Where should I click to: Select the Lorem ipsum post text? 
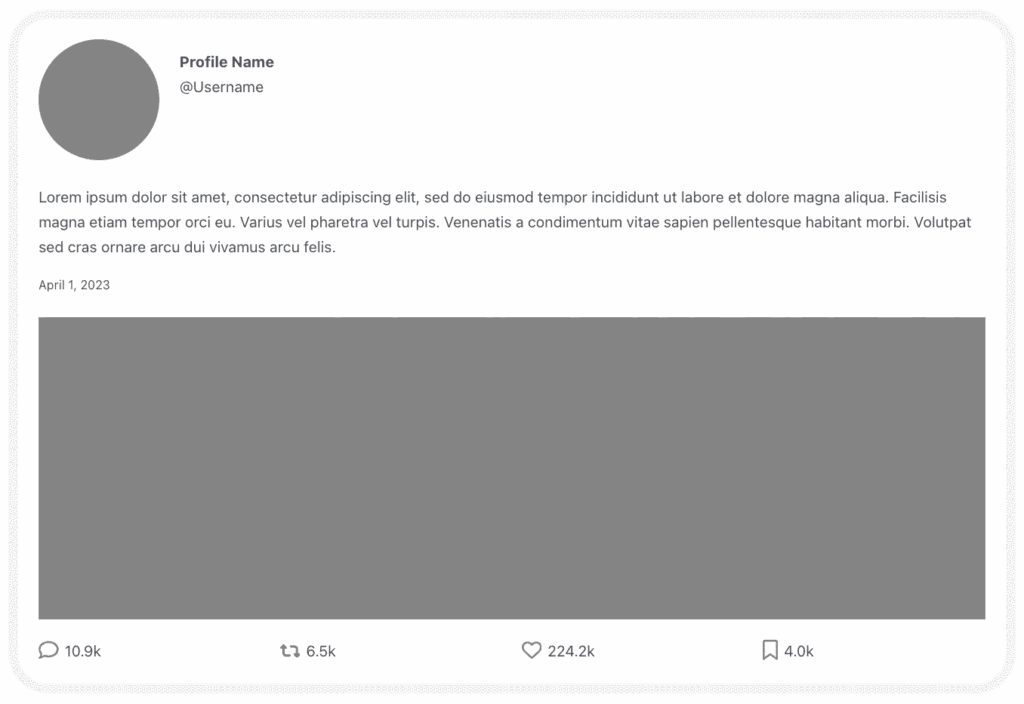coord(505,222)
